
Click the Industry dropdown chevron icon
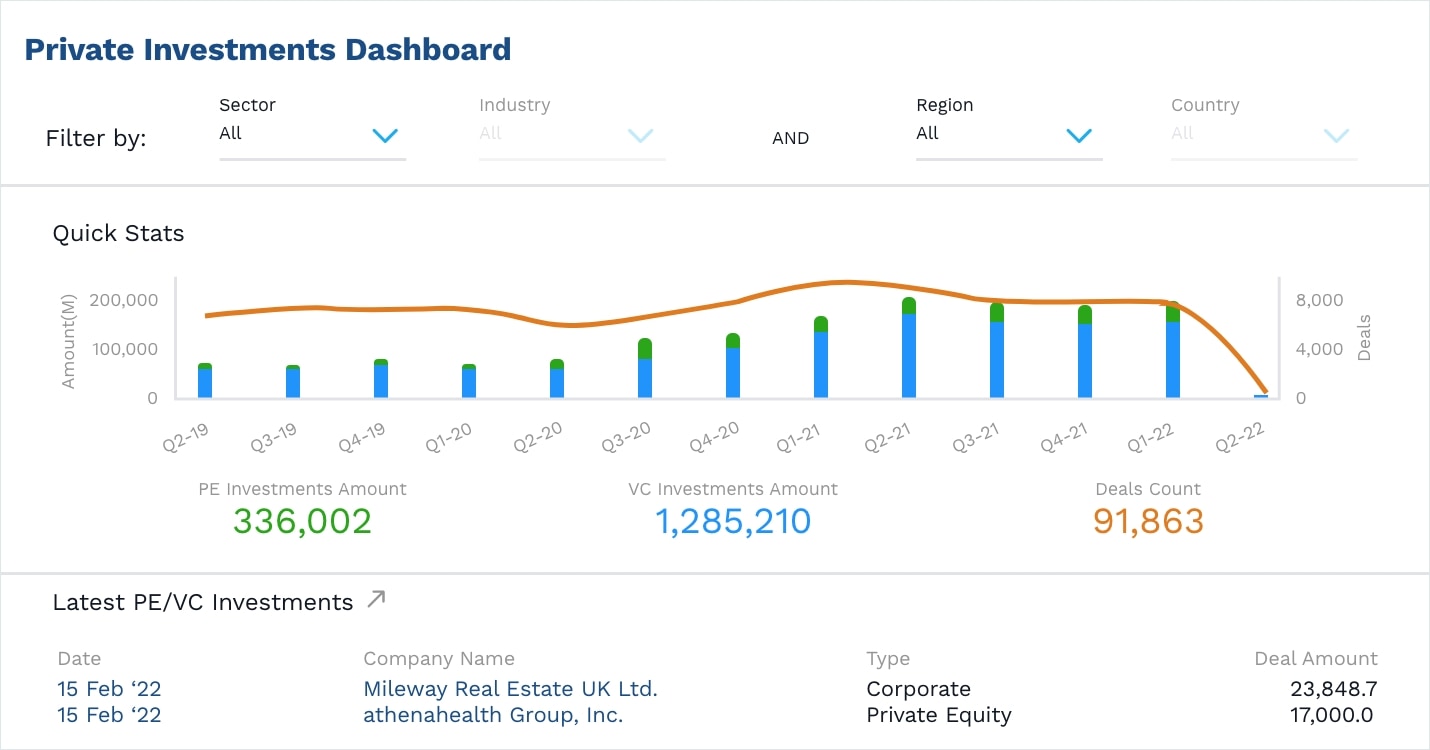pyautogui.click(x=640, y=136)
